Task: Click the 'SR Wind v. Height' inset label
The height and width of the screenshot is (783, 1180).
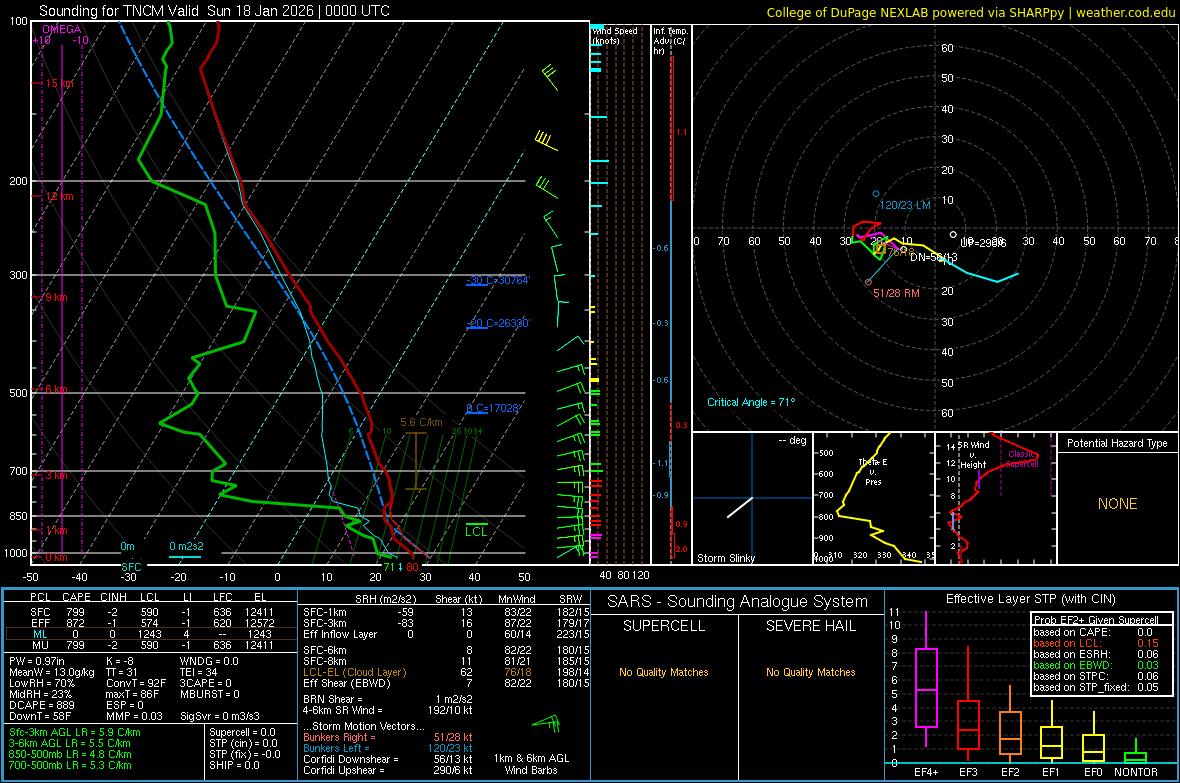Action: point(973,455)
